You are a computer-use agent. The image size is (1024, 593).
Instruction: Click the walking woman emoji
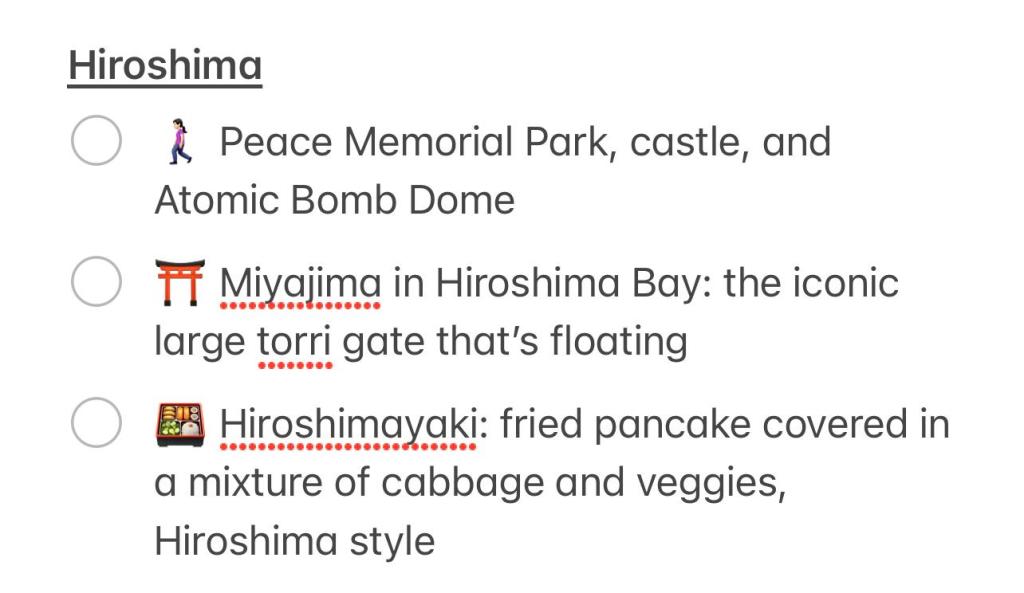point(180,141)
